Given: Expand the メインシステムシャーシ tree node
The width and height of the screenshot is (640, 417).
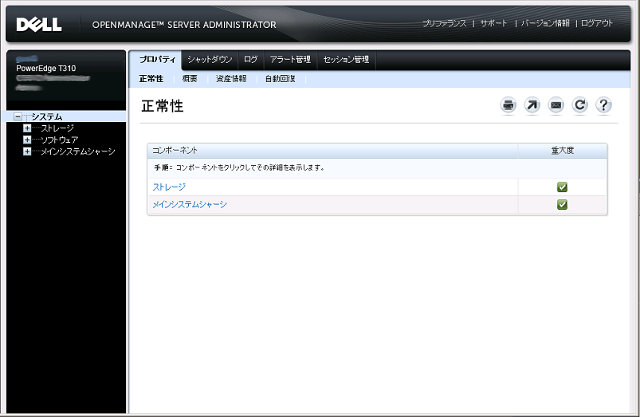Looking at the screenshot, I should pos(27,152).
